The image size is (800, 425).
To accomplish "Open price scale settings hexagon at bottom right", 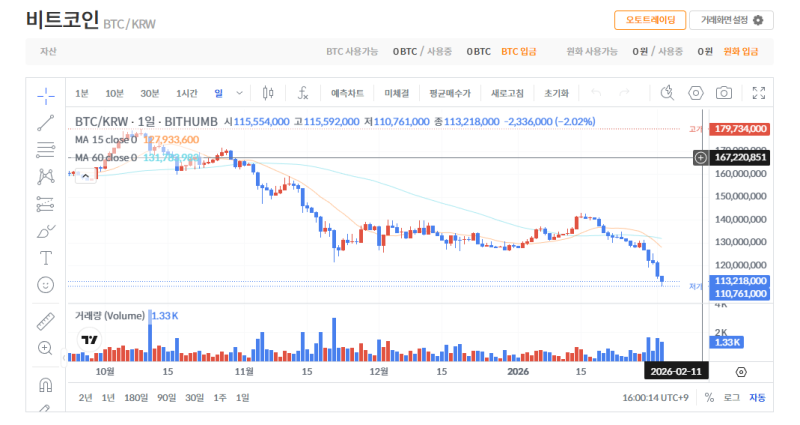I will pyautogui.click(x=741, y=372).
